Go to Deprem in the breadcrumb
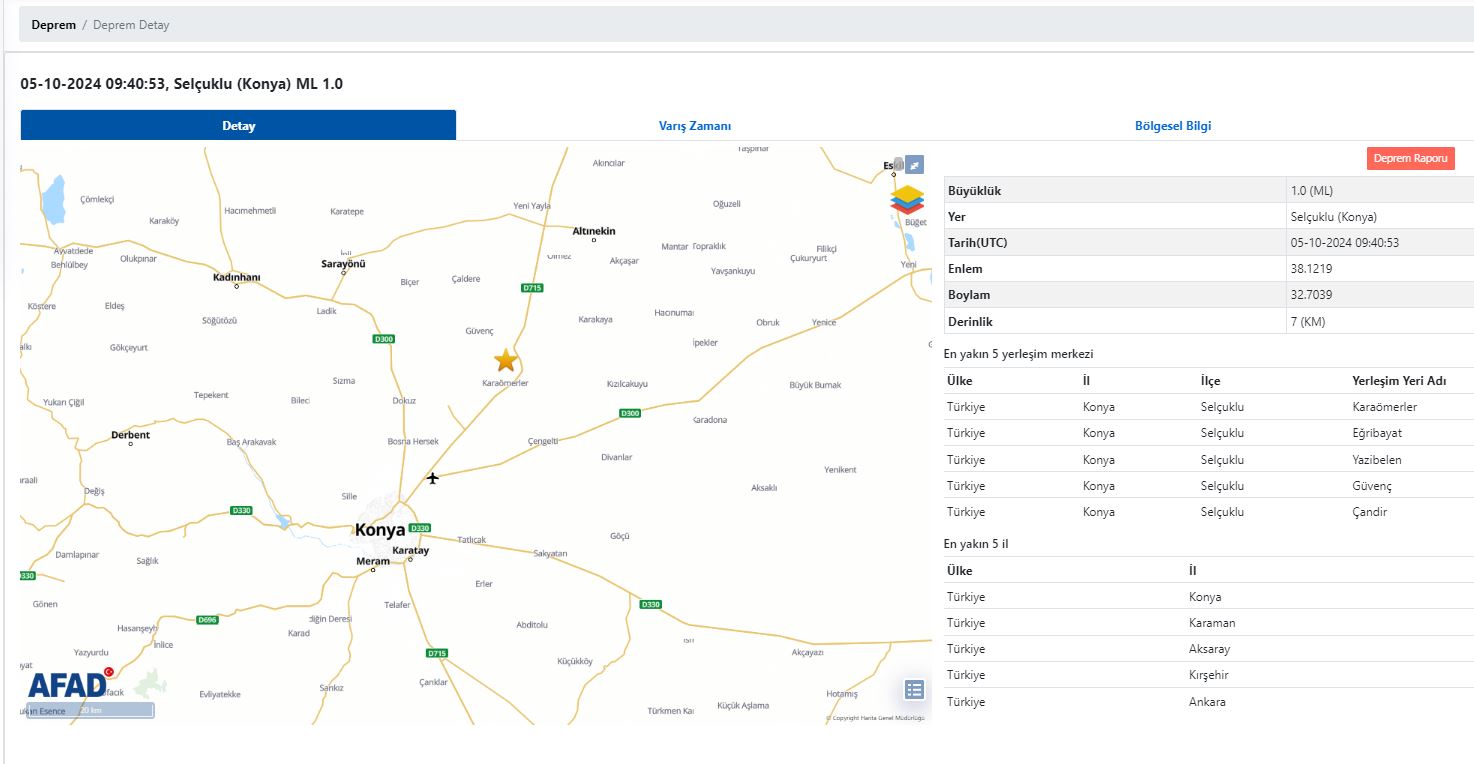 tap(53, 25)
